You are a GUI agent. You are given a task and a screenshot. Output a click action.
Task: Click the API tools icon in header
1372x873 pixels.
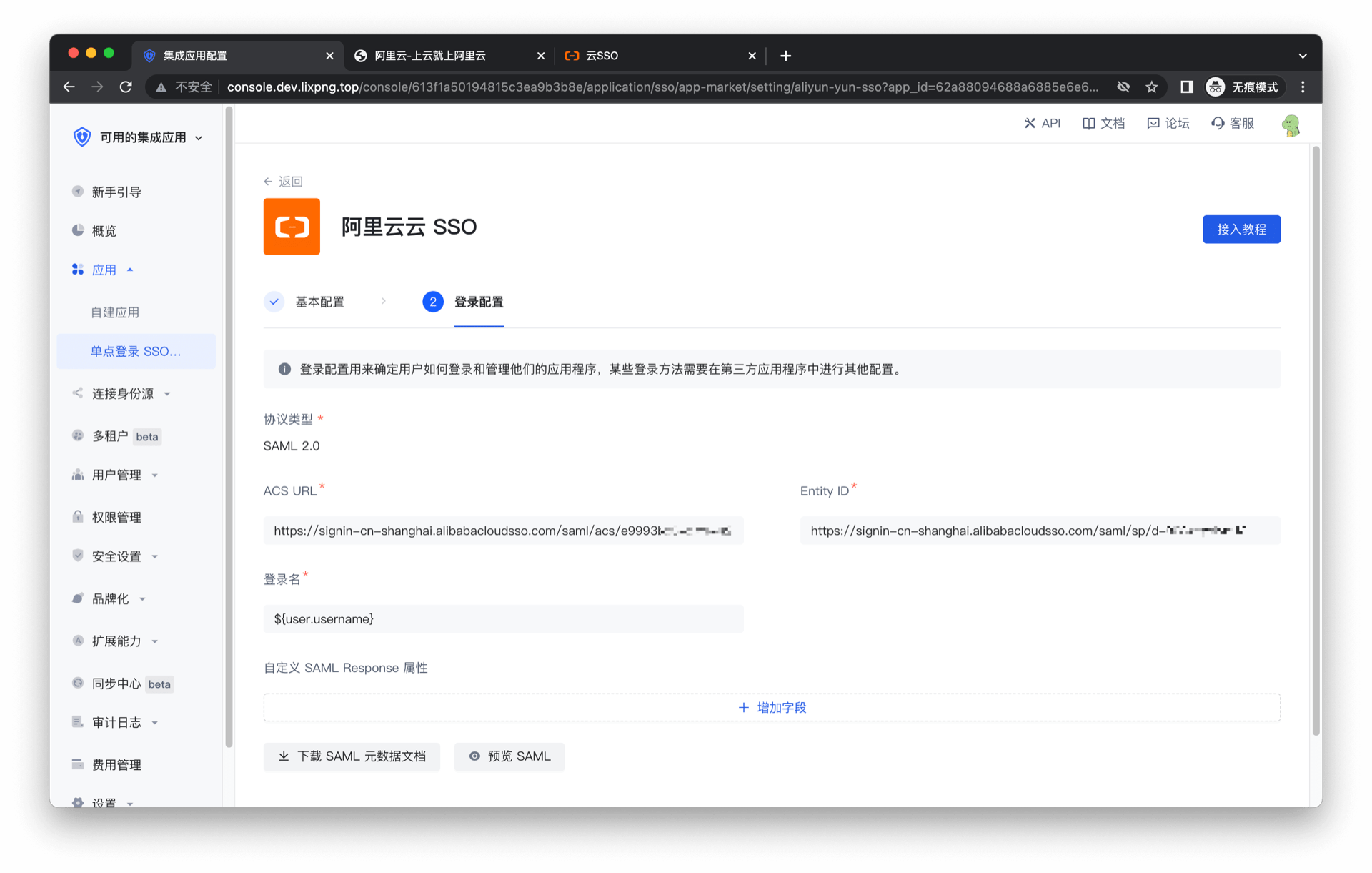1030,123
